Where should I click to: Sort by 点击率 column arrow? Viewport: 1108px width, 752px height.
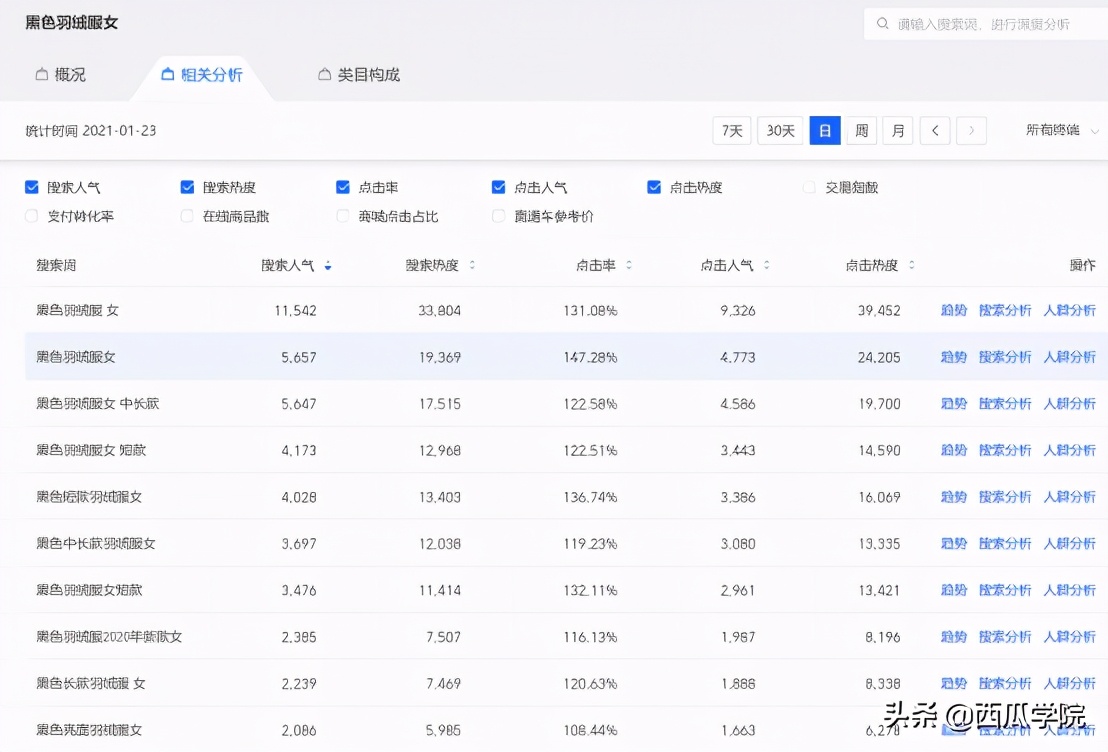[629, 266]
